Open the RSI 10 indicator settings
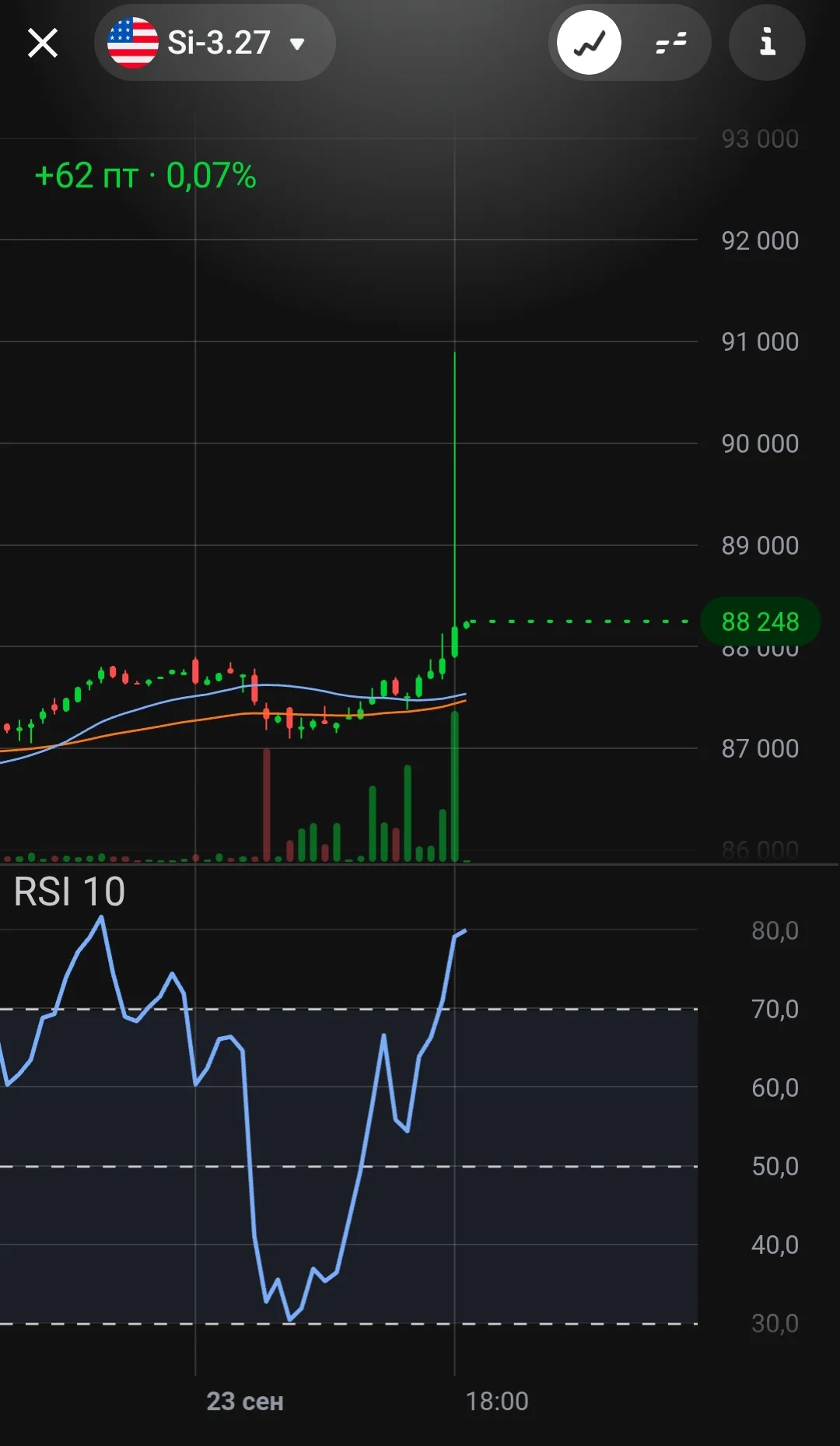The width and height of the screenshot is (840, 1446). click(x=69, y=891)
